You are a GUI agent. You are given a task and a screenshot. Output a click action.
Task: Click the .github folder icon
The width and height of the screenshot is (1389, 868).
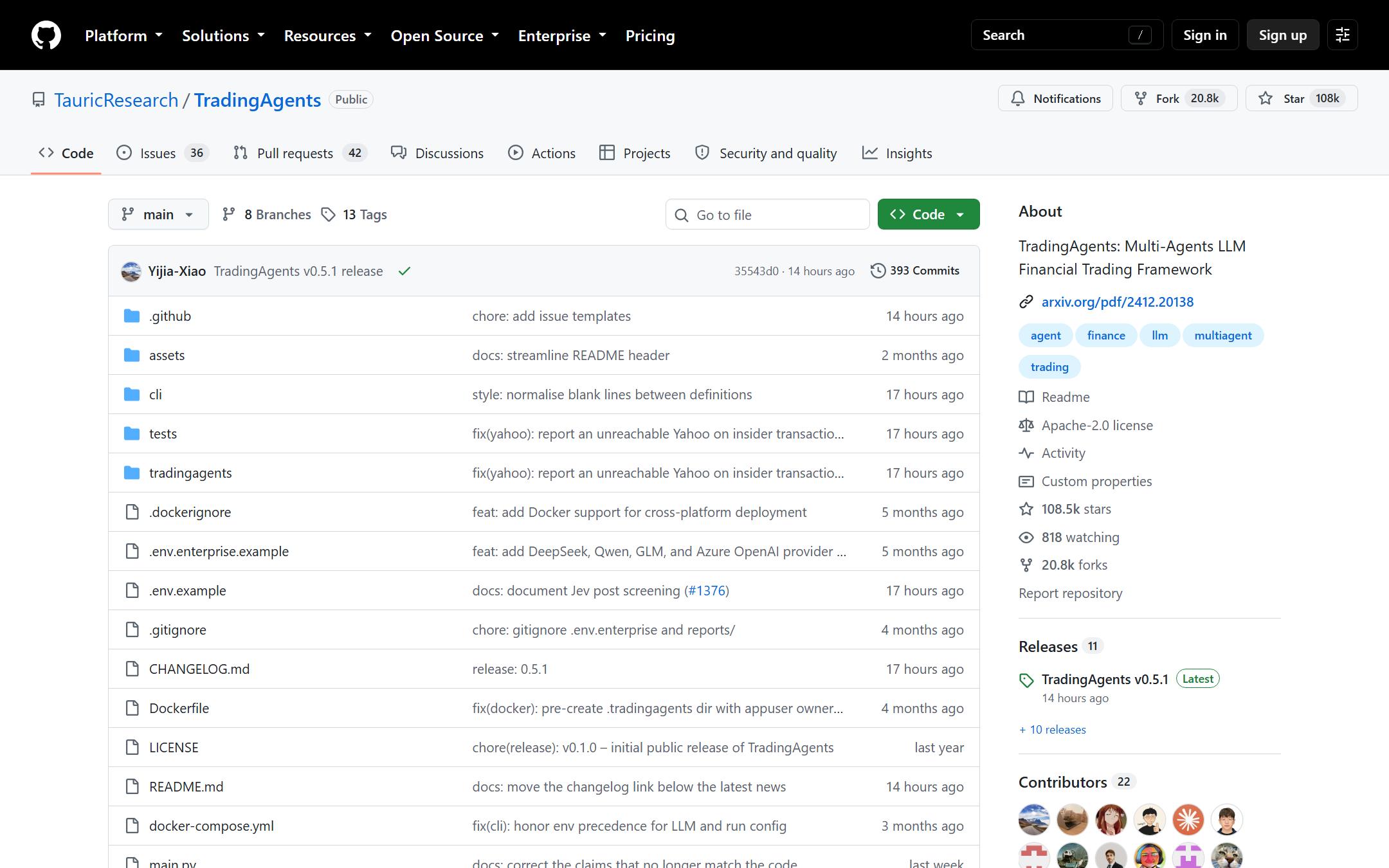point(132,316)
